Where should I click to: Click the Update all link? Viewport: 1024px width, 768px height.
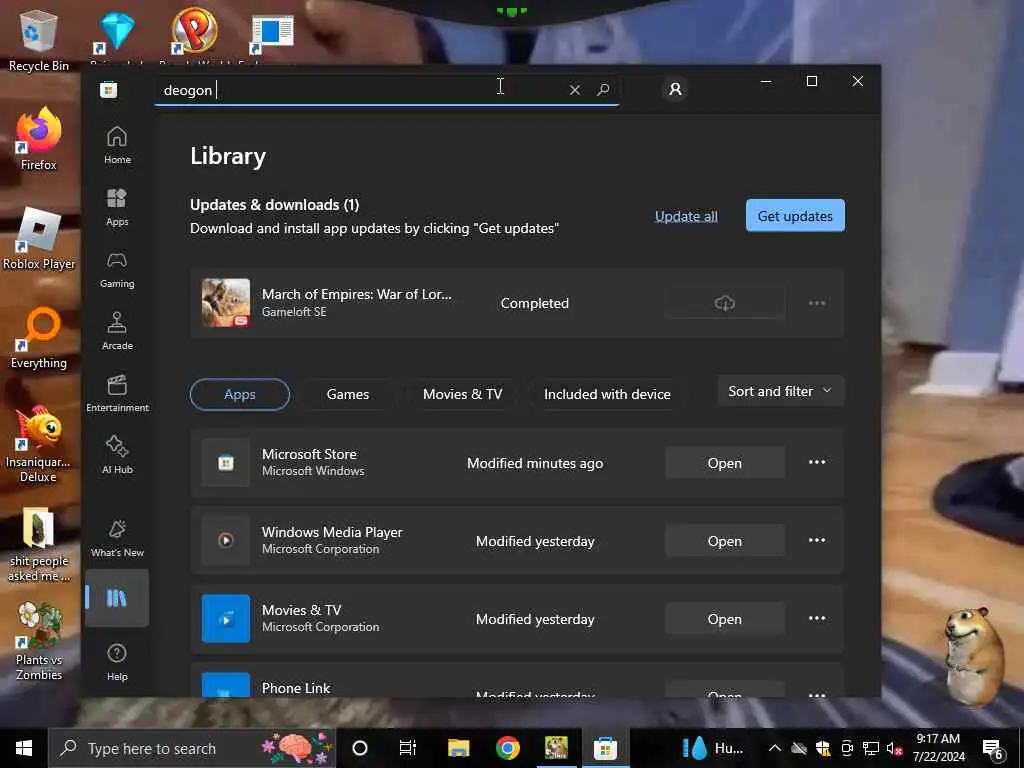click(686, 216)
